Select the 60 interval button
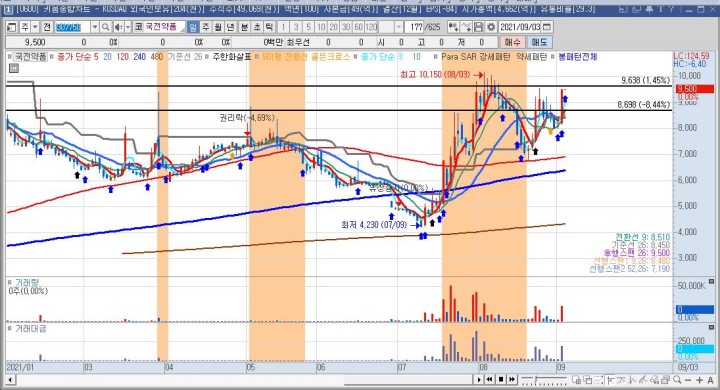The image size is (720, 390). coord(359,27)
